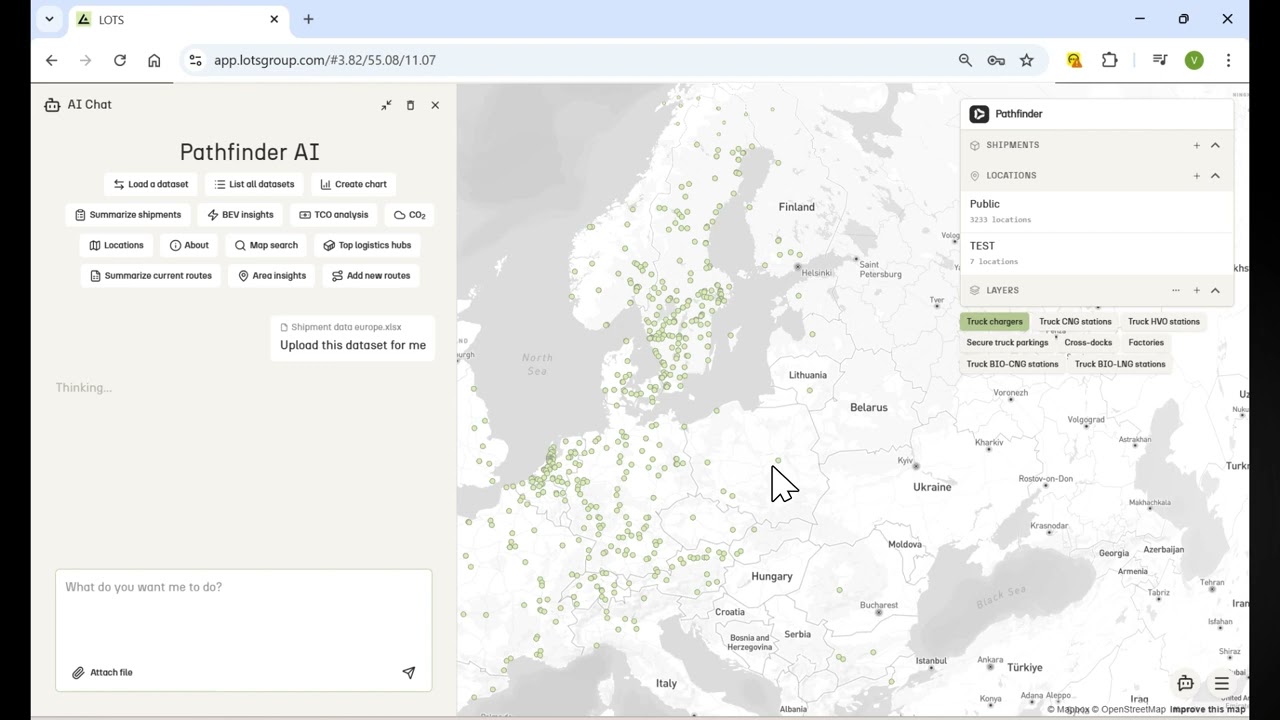This screenshot has width=1280, height=720.
Task: Open the yellow extension icon
Action: pyautogui.click(x=1074, y=60)
